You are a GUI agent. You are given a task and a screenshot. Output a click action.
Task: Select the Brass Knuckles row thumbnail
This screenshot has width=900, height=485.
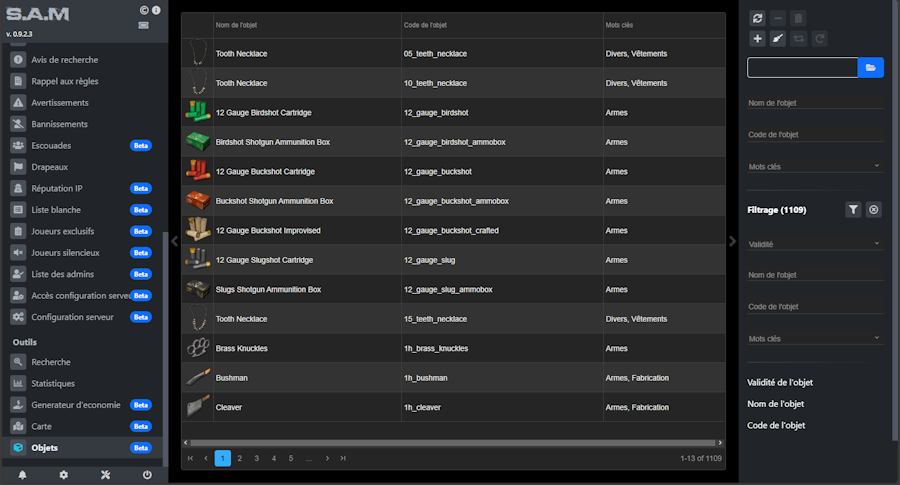coord(197,348)
